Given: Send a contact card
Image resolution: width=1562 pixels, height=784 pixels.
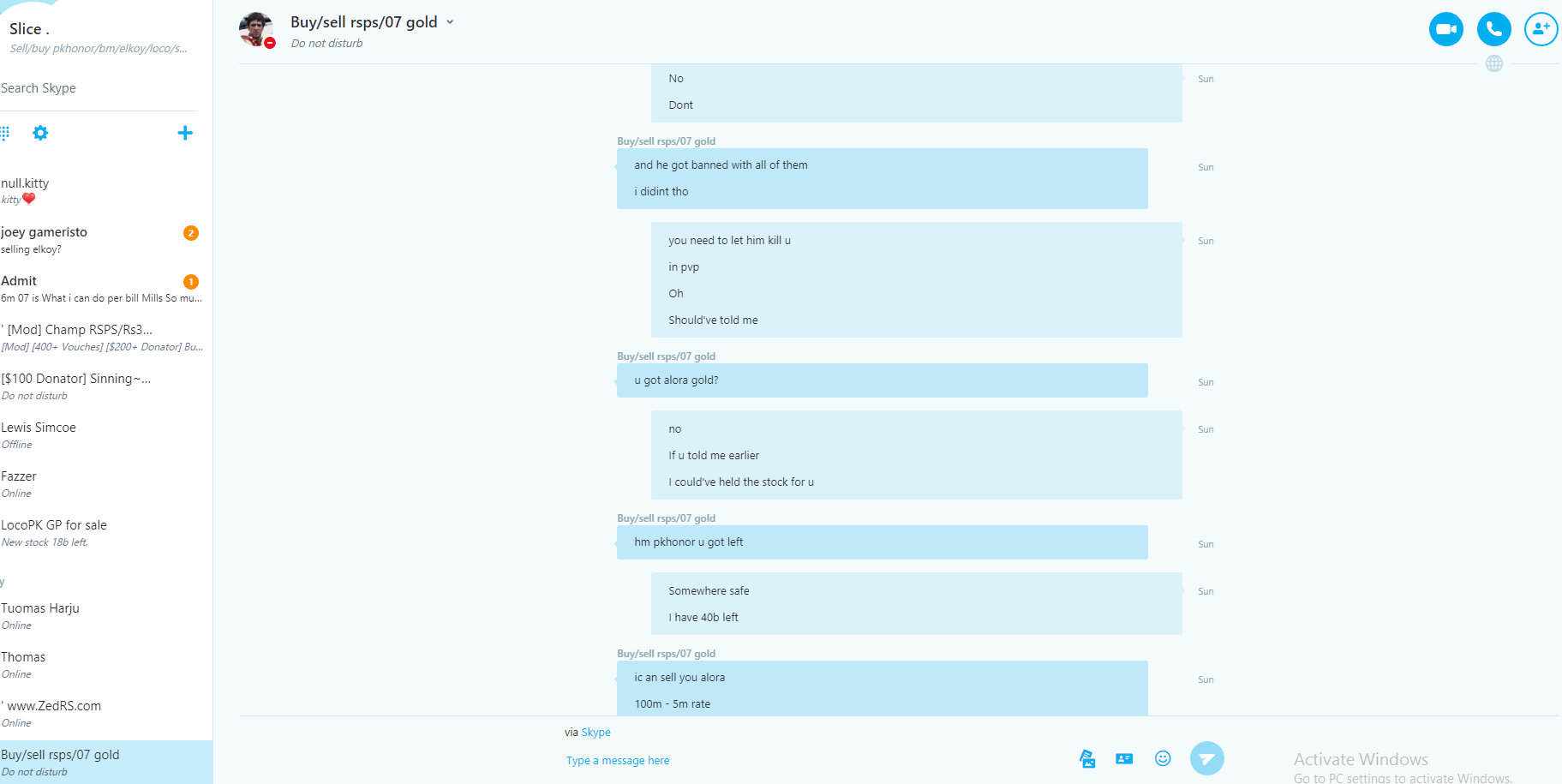Looking at the screenshot, I should pos(1124,758).
